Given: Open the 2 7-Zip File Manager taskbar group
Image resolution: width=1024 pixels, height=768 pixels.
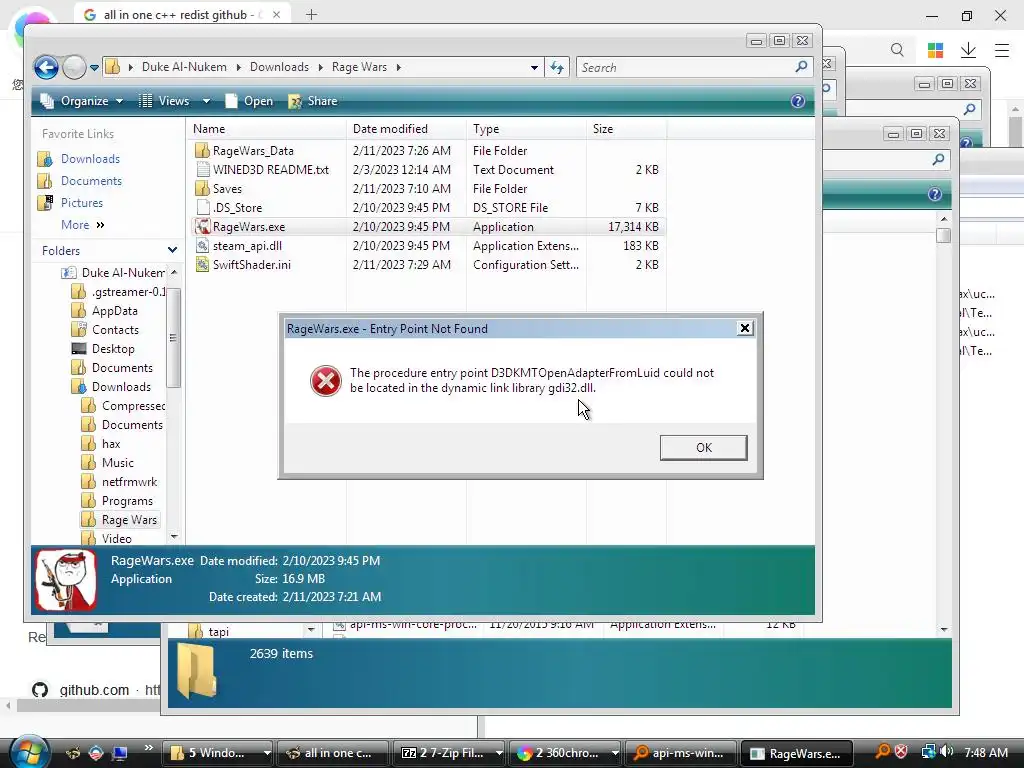Looking at the screenshot, I should pos(447,753).
